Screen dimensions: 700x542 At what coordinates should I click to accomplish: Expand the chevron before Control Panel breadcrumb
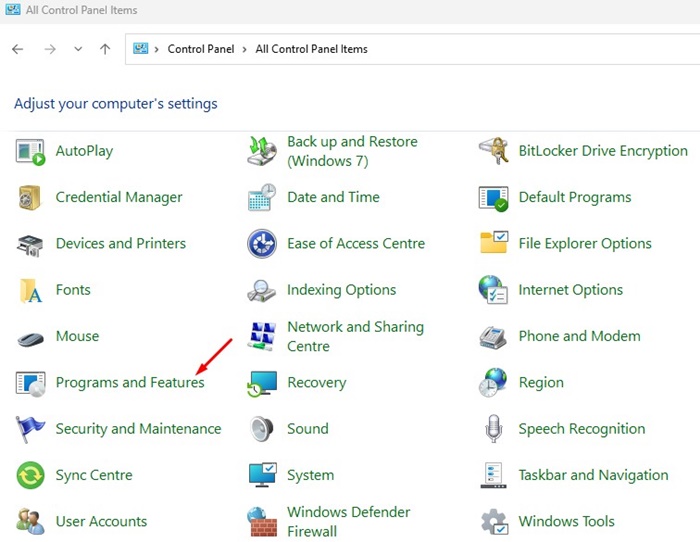coord(157,49)
